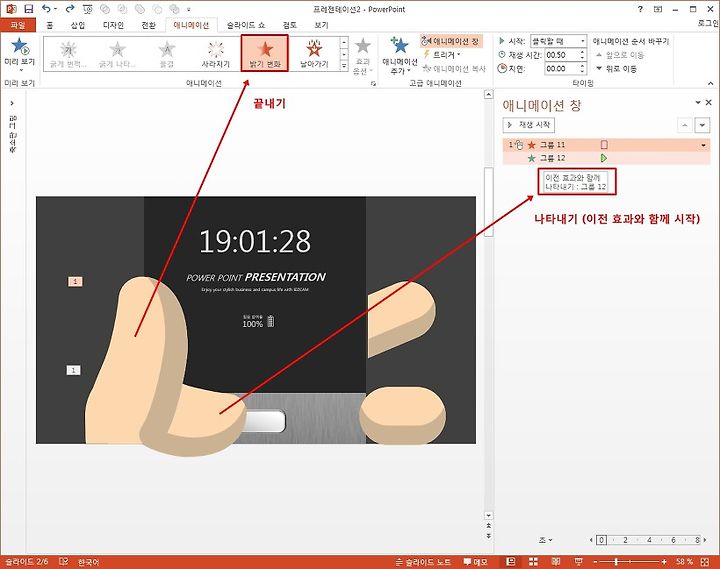Click spell check icon in status bar

tap(64, 562)
